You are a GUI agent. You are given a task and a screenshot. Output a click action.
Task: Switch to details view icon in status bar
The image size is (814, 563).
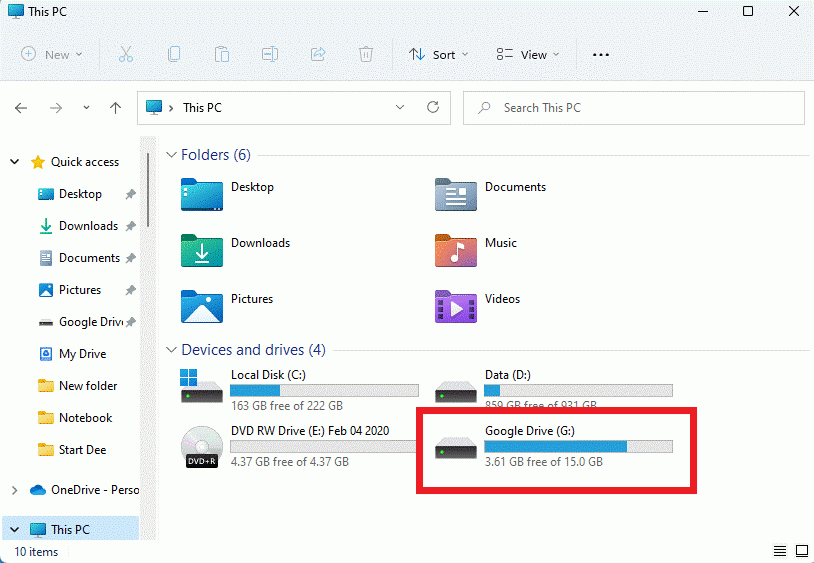tap(779, 552)
